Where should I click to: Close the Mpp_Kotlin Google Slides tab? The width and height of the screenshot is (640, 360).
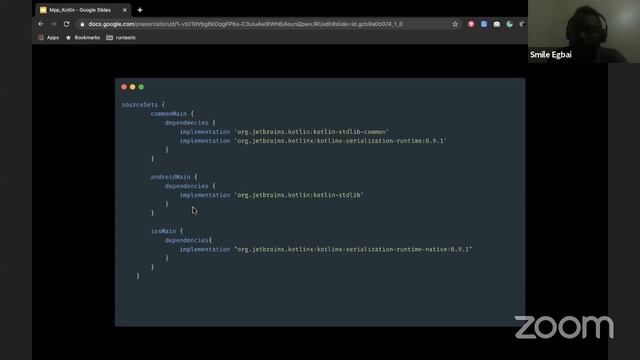[x=124, y=10]
